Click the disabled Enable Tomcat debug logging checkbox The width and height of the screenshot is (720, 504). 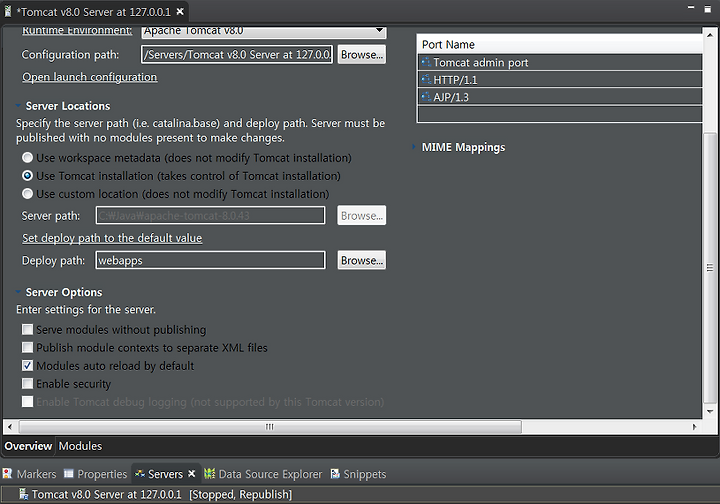(x=28, y=402)
